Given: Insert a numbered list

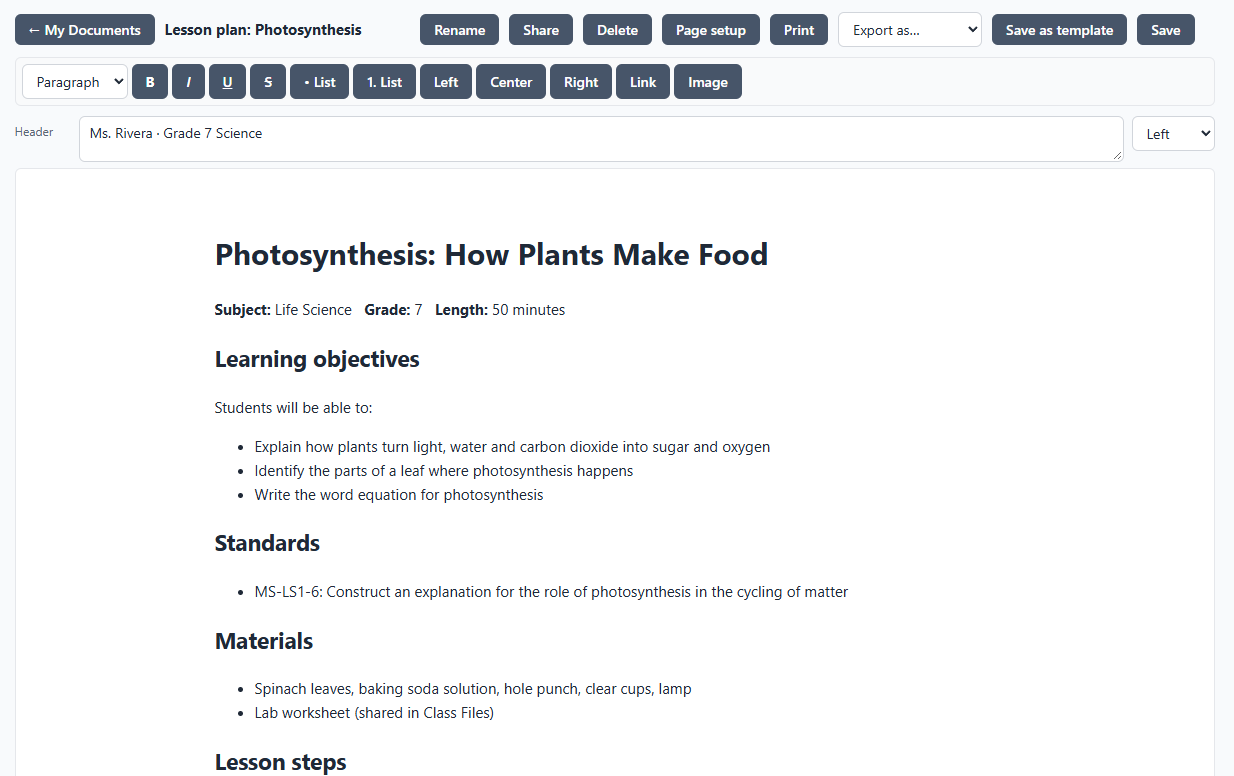Looking at the screenshot, I should click(384, 82).
